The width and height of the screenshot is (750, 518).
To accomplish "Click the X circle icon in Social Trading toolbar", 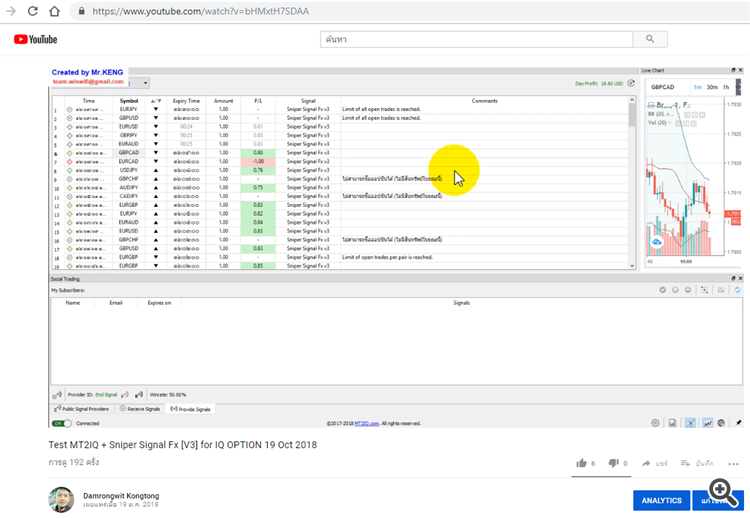I will [x=675, y=290].
